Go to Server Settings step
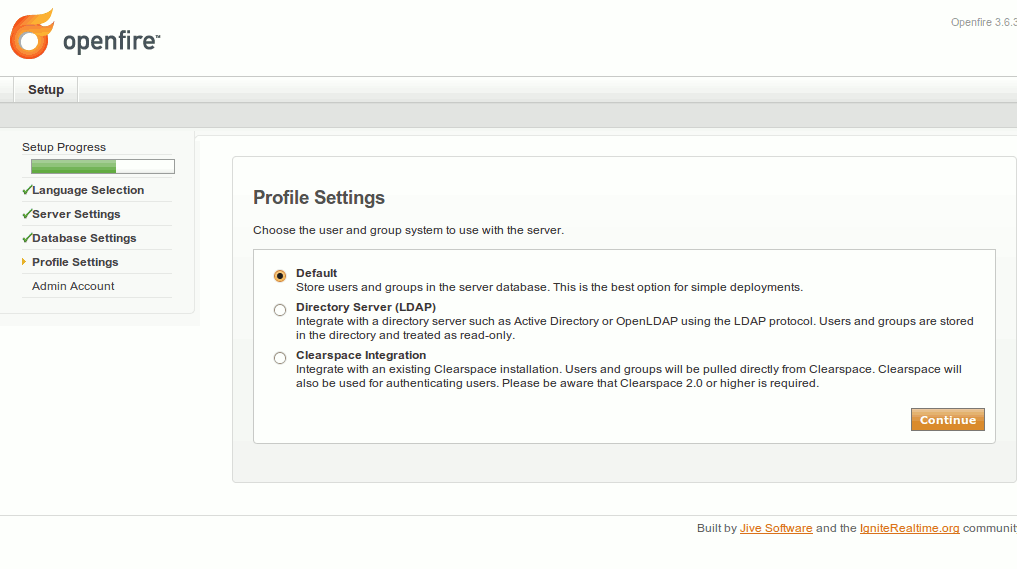Image resolution: width=1017 pixels, height=569 pixels. (76, 214)
